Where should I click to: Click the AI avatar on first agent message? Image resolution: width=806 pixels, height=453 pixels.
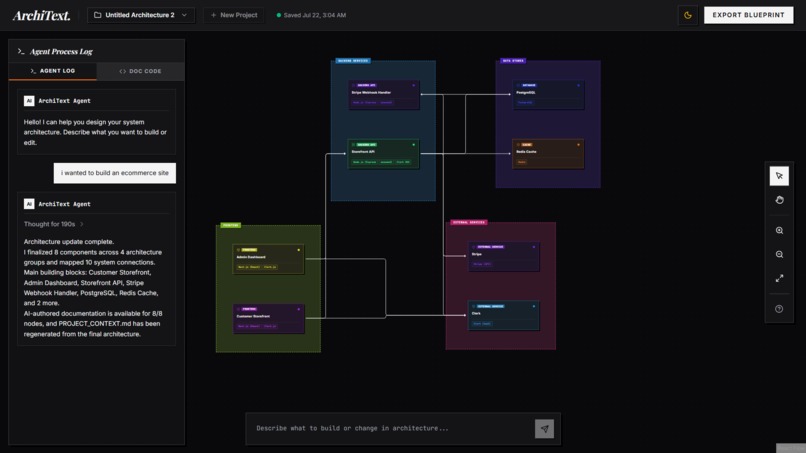[29, 101]
